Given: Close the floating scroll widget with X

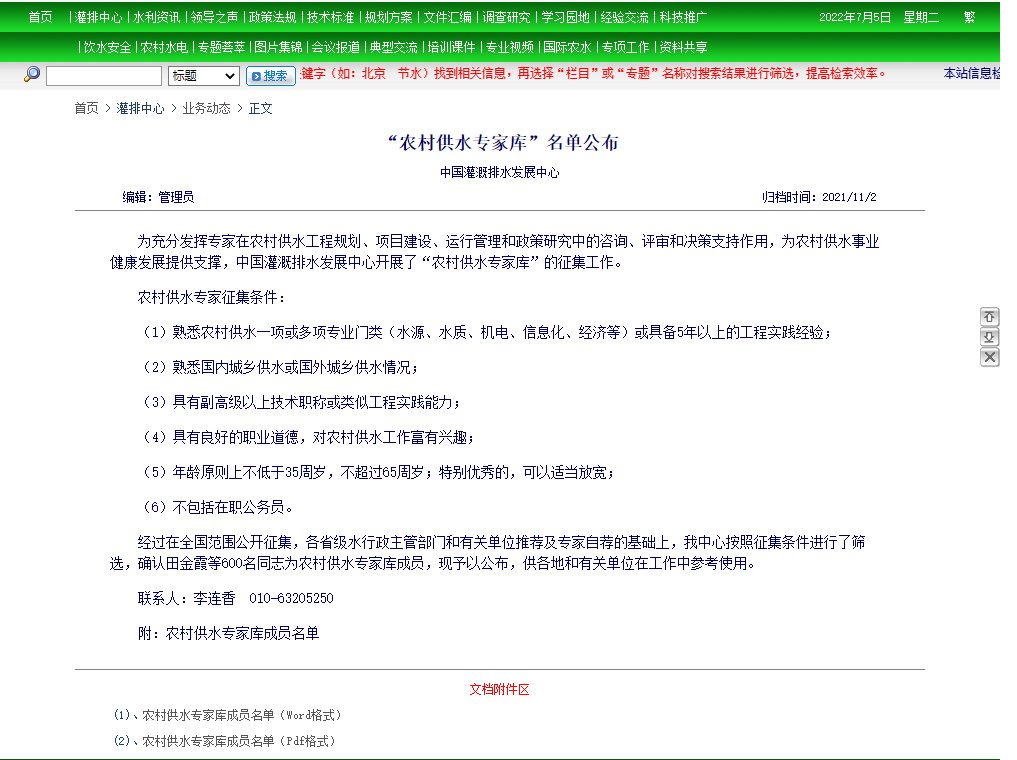Looking at the screenshot, I should [x=989, y=357].
